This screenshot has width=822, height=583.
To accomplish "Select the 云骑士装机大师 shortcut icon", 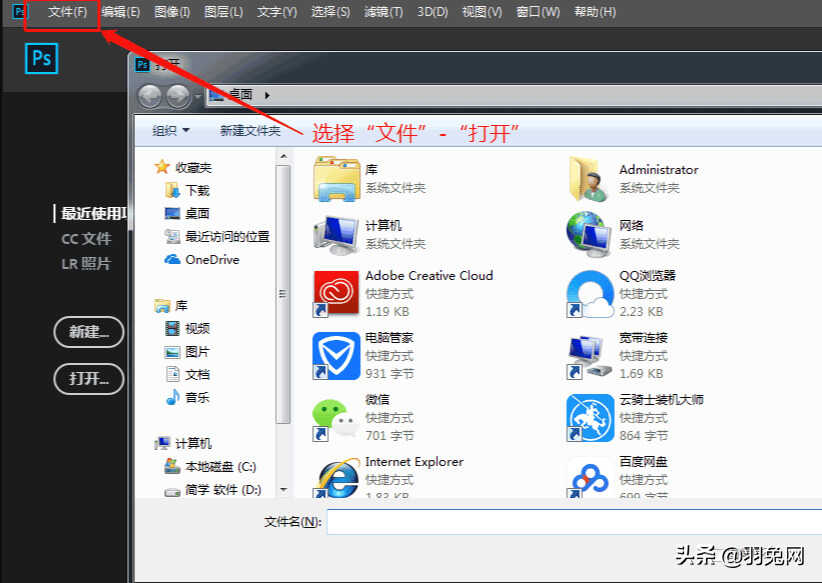I will pyautogui.click(x=590, y=418).
